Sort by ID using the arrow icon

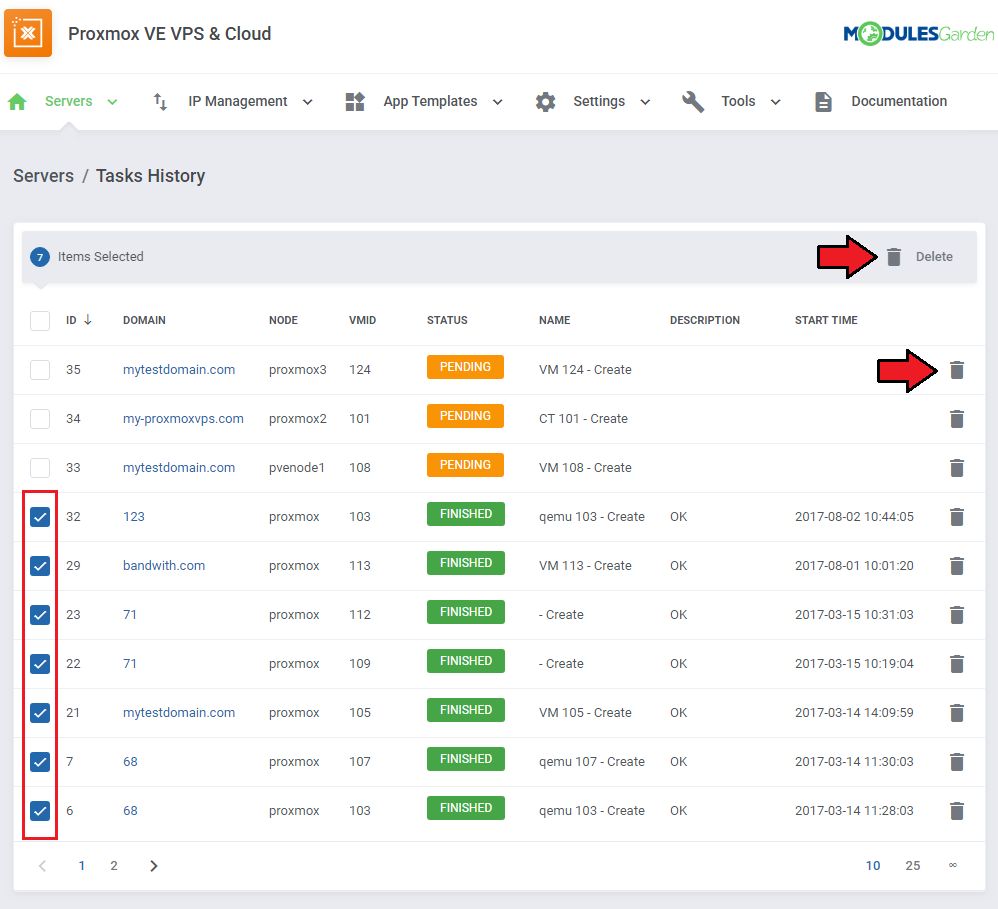[88, 320]
